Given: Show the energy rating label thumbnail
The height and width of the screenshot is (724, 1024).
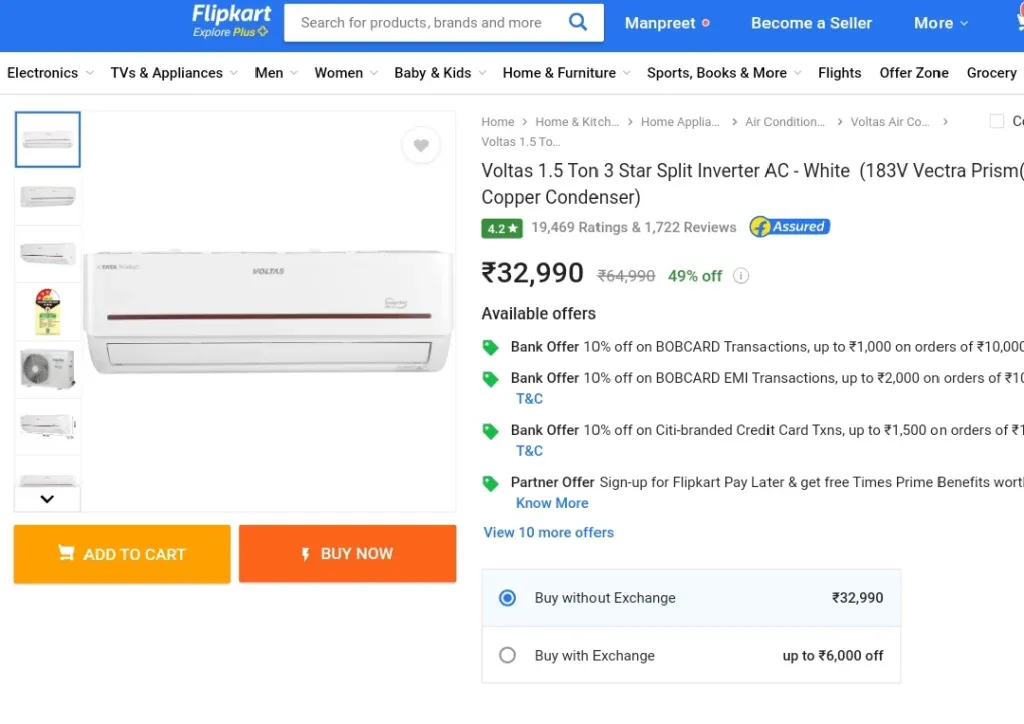Looking at the screenshot, I should click(x=48, y=311).
